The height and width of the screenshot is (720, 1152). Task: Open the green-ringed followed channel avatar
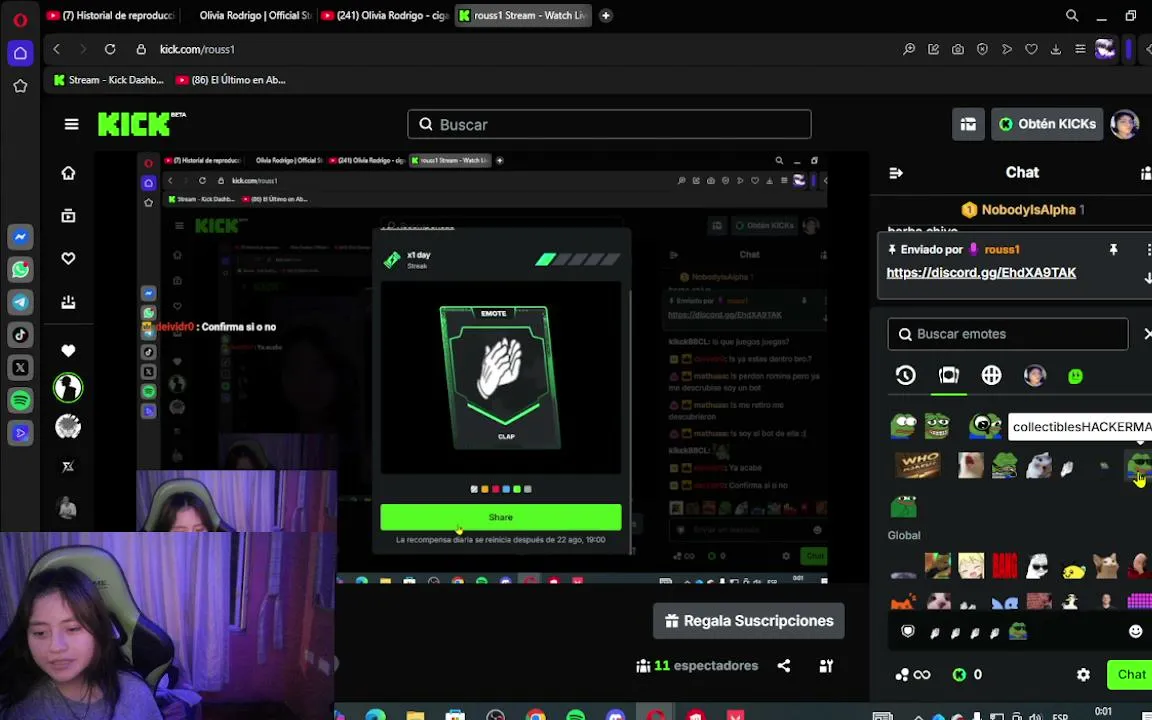coord(68,387)
